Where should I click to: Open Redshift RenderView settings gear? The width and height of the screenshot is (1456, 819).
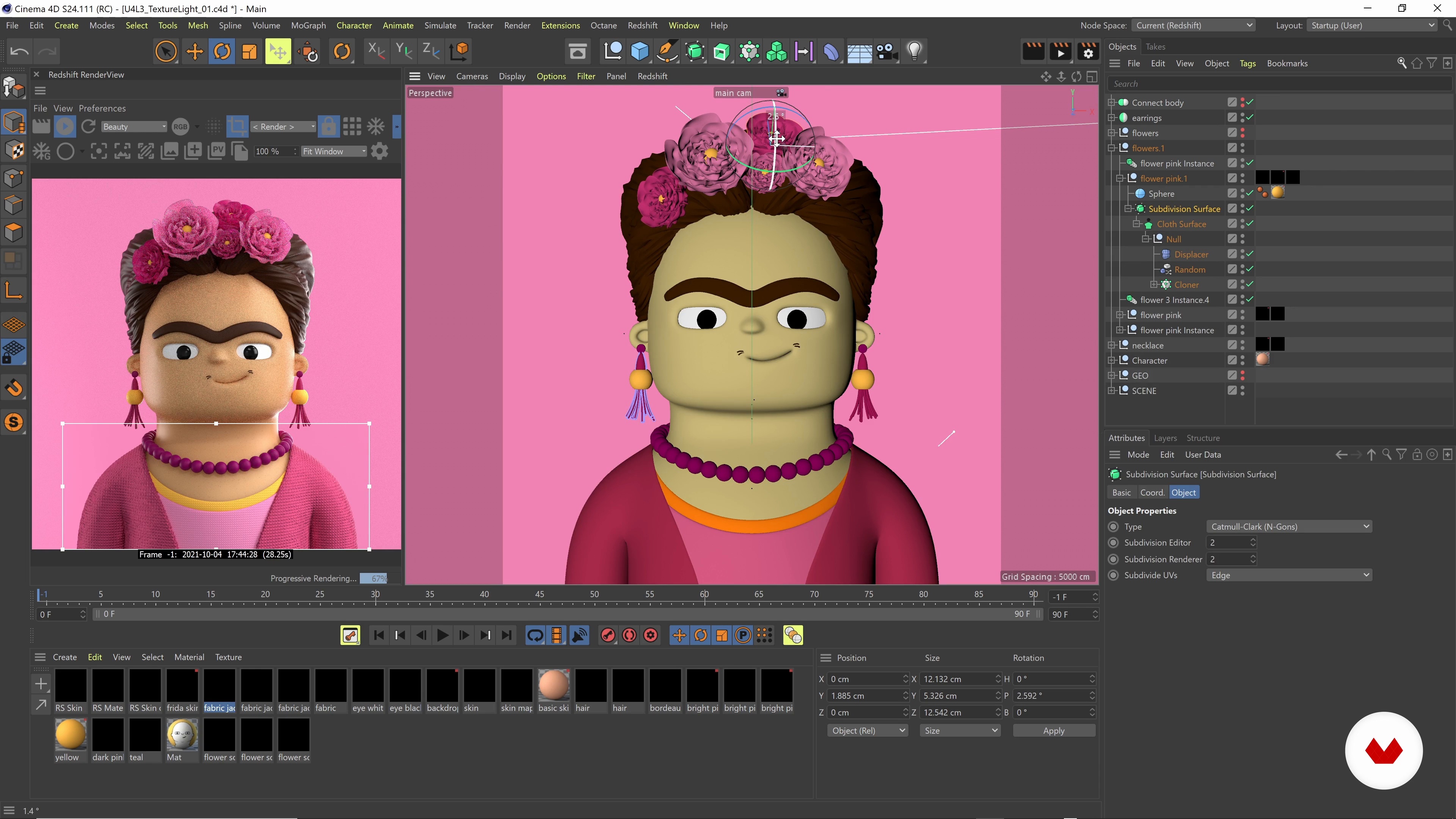pos(380,152)
